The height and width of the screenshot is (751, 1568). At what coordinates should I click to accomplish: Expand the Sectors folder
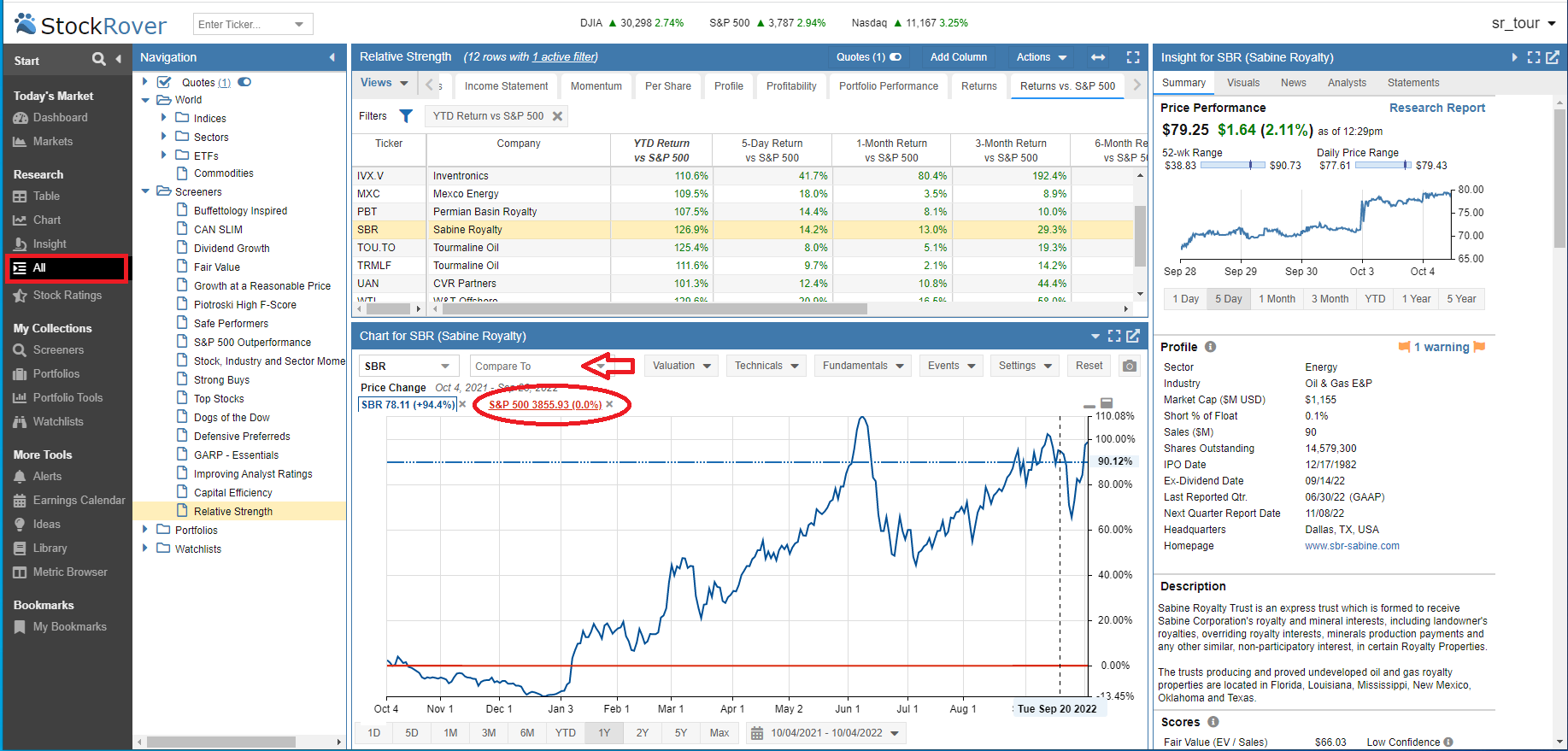[x=164, y=136]
